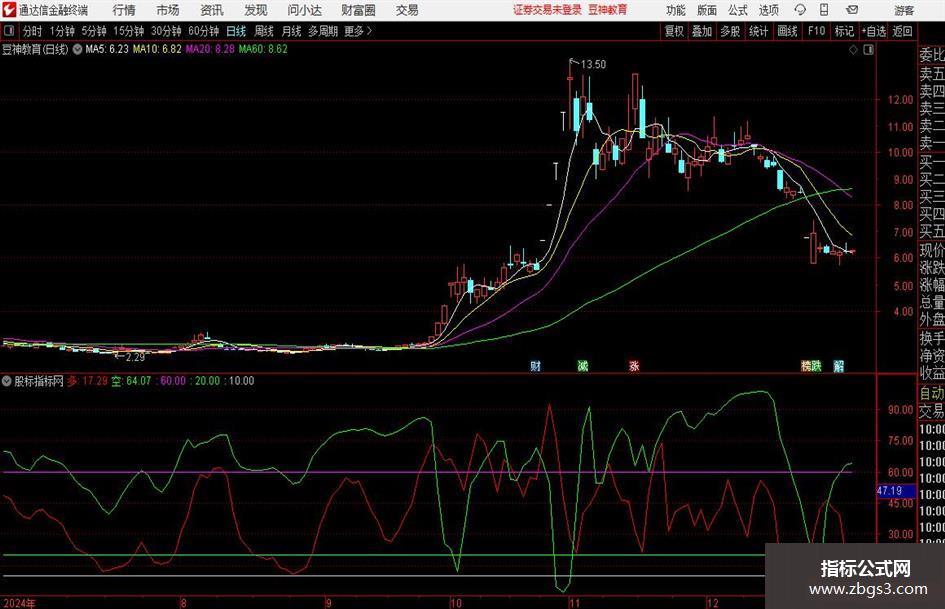Open 多周期 multi-period view

point(323,31)
